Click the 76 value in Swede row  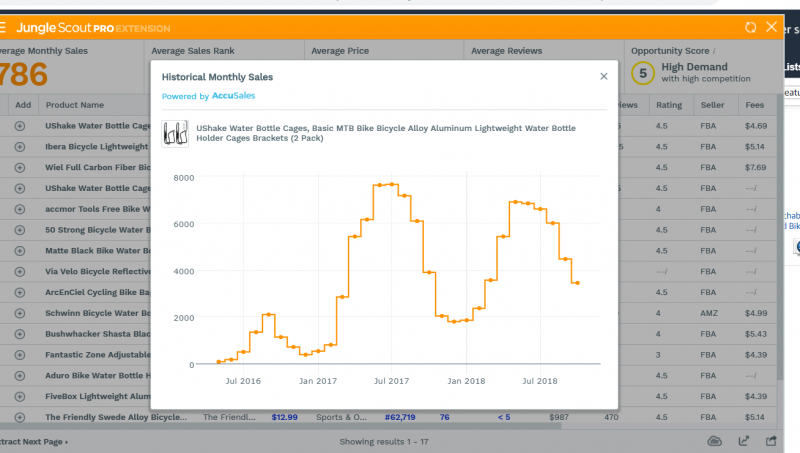click(444, 417)
